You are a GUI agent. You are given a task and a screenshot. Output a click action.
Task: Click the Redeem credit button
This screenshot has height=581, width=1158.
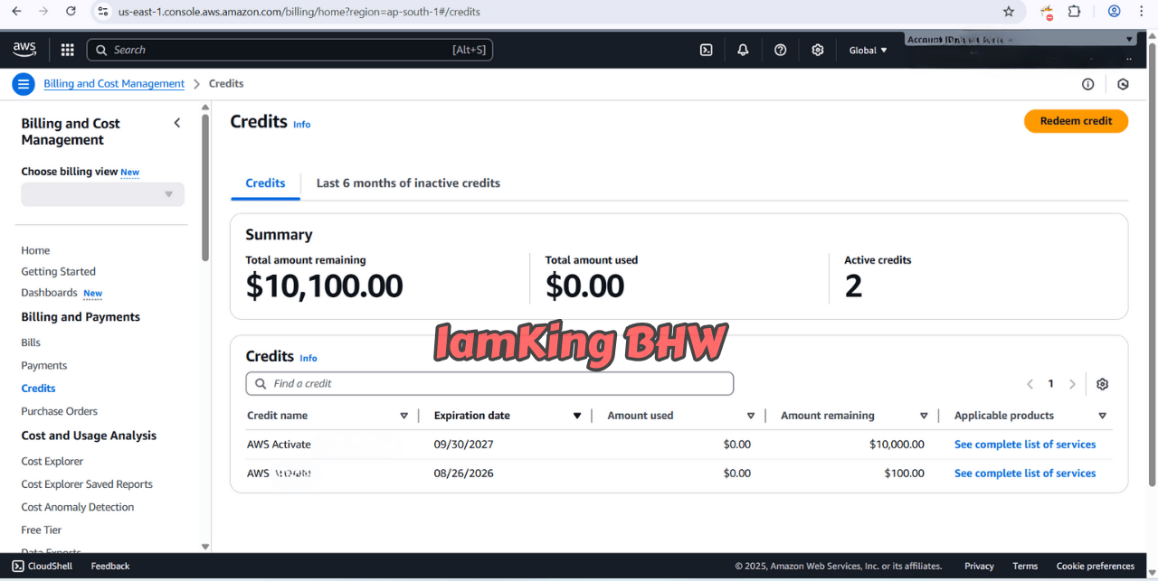[x=1076, y=121]
